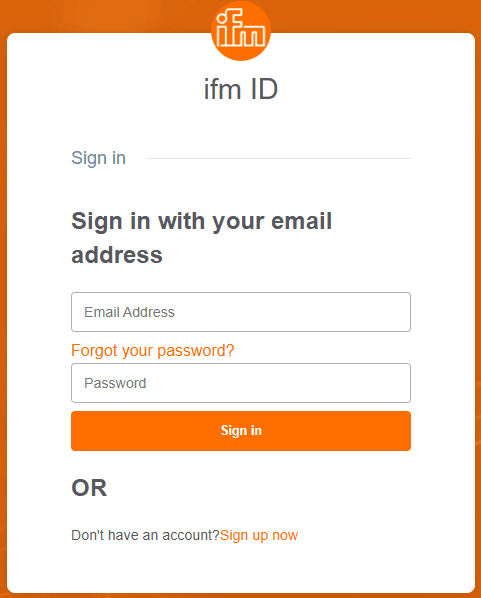481x598 pixels.
Task: Click the Email Address input field
Action: 241,312
